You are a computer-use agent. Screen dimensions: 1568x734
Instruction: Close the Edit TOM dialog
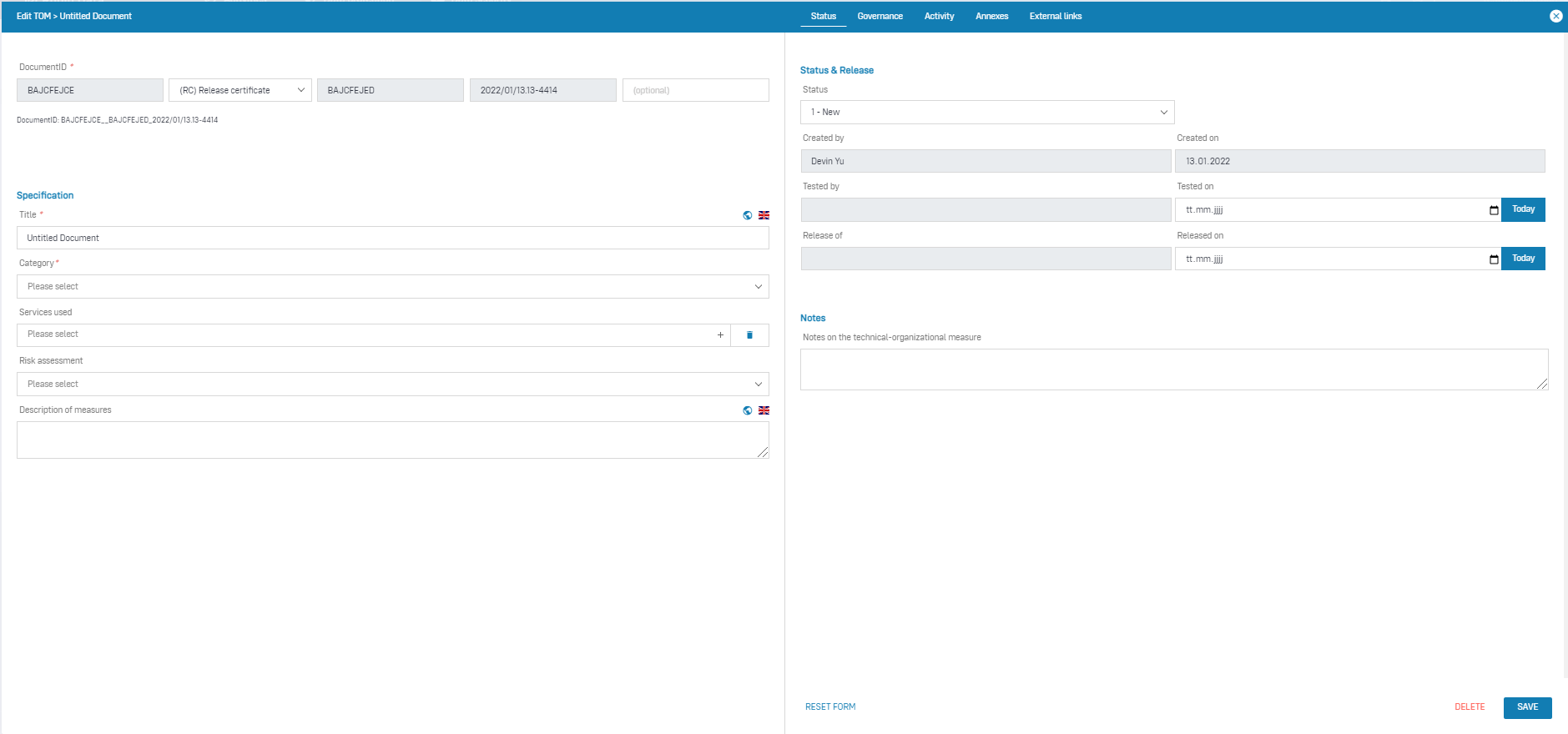pos(1555,16)
